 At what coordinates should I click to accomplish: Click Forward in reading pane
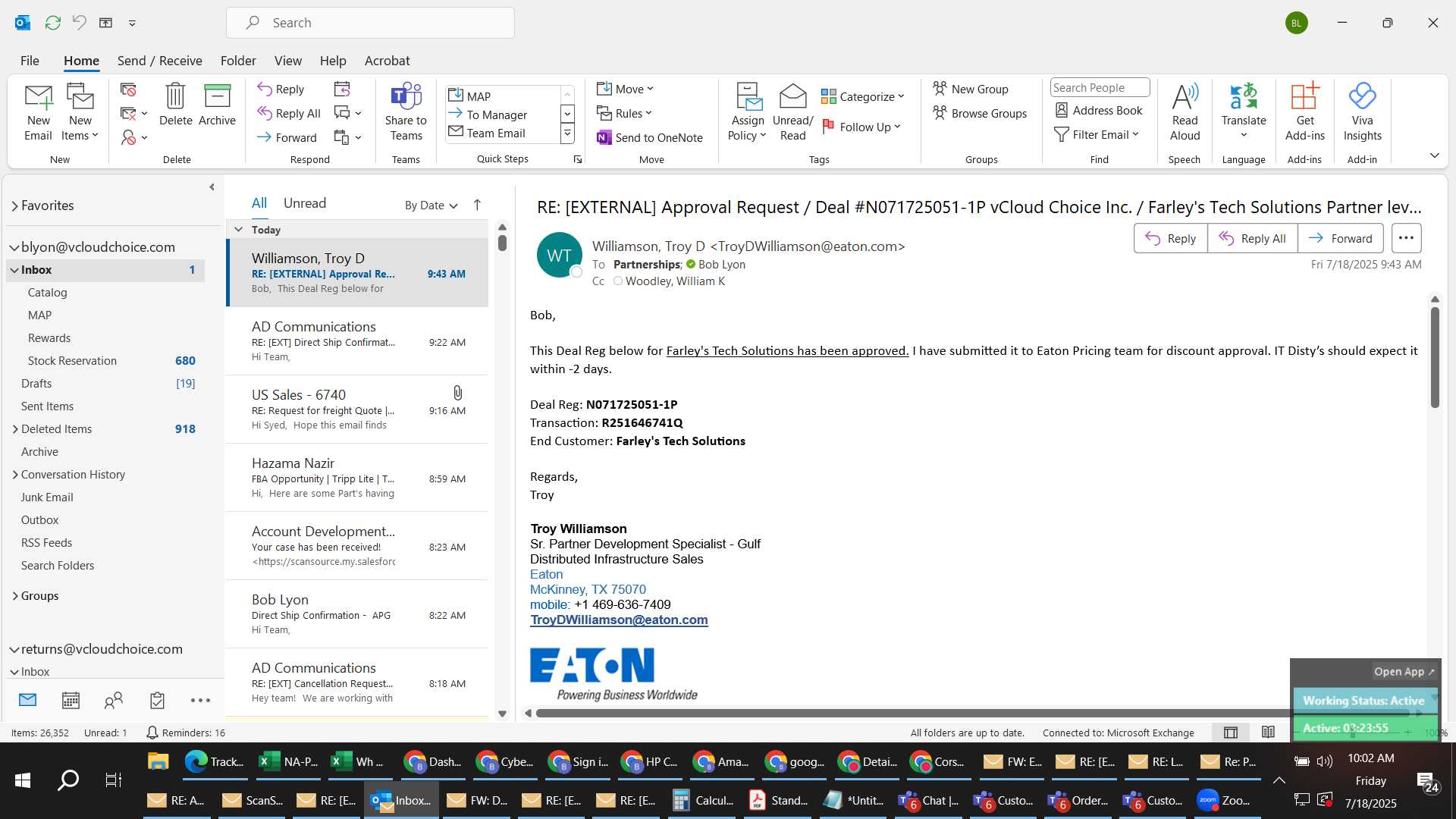(x=1340, y=238)
